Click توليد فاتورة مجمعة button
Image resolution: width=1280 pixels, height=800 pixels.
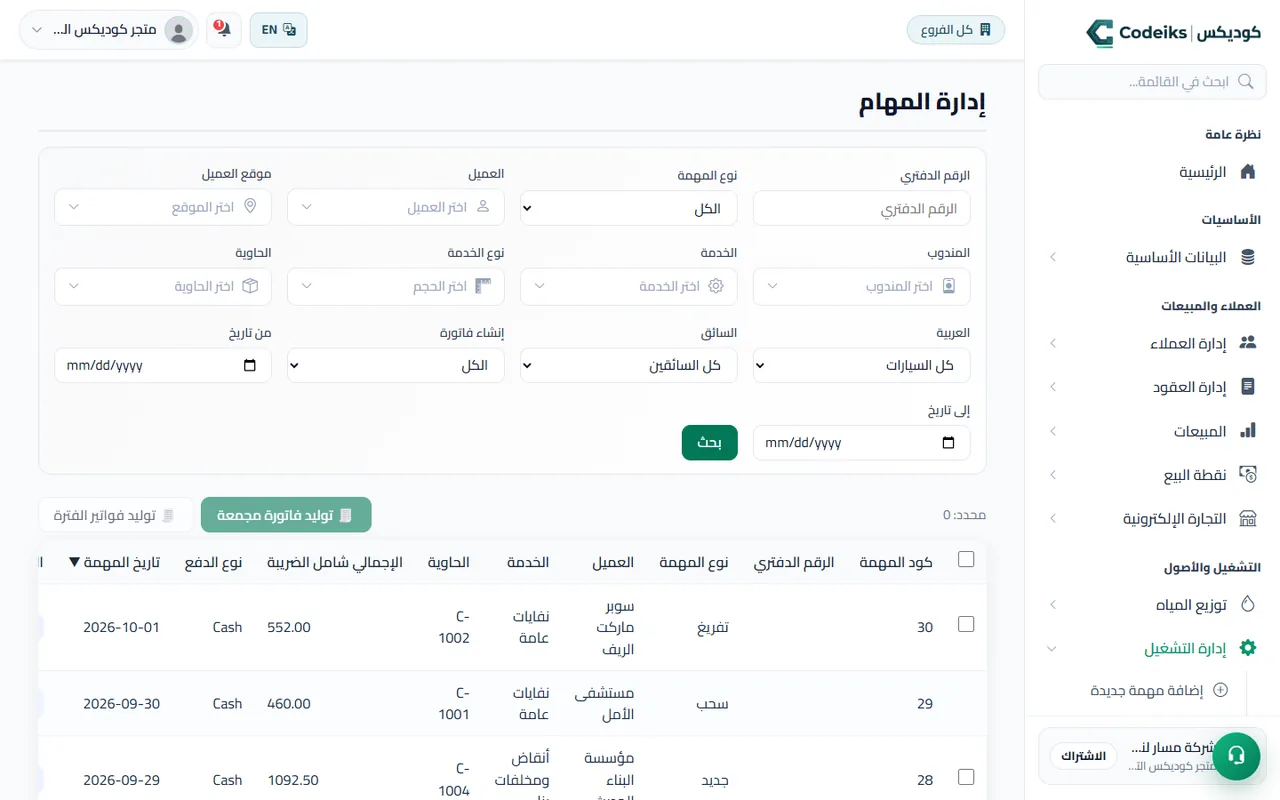pyautogui.click(x=286, y=515)
